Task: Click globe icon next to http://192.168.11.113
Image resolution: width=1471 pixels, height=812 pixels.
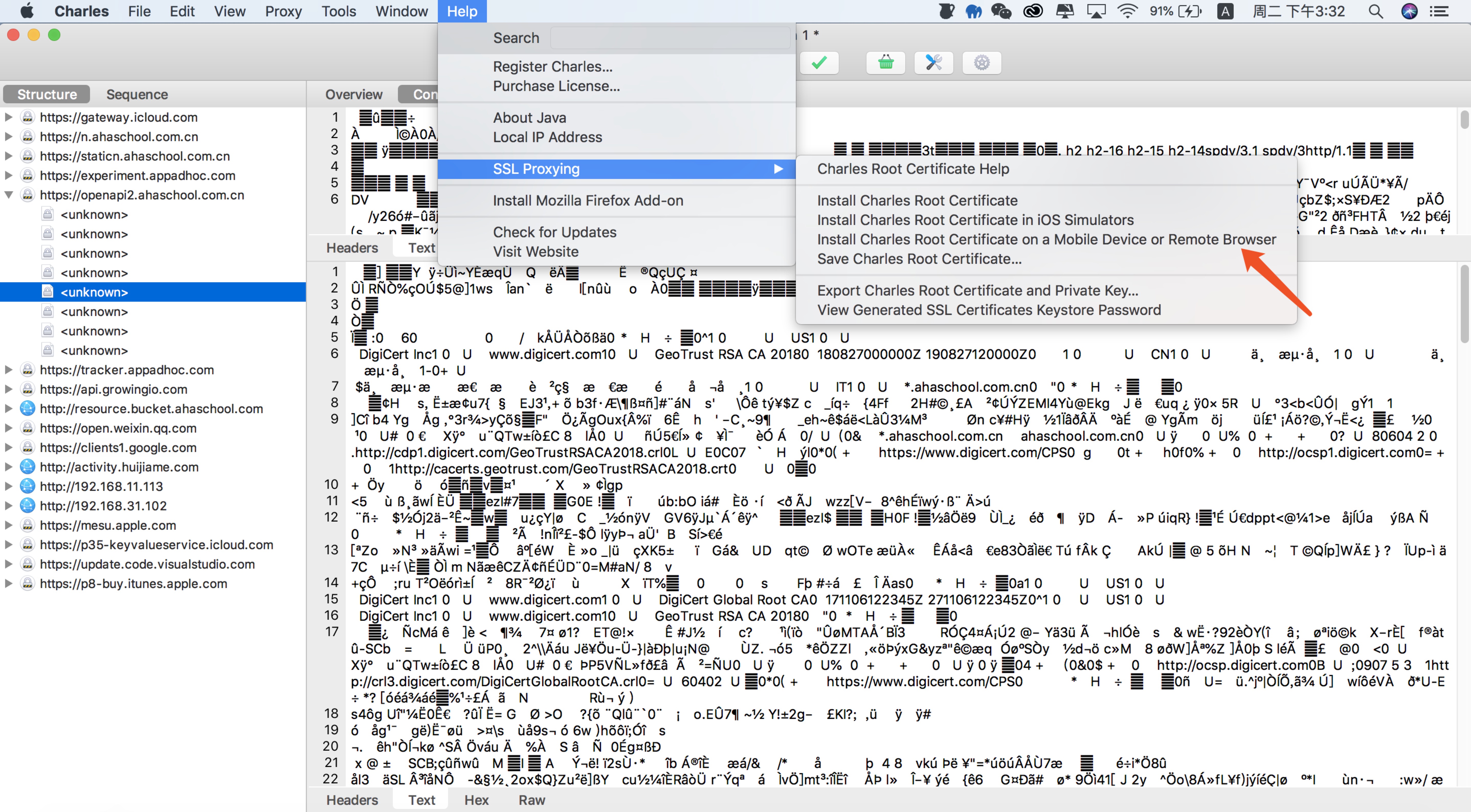Action: [27, 487]
